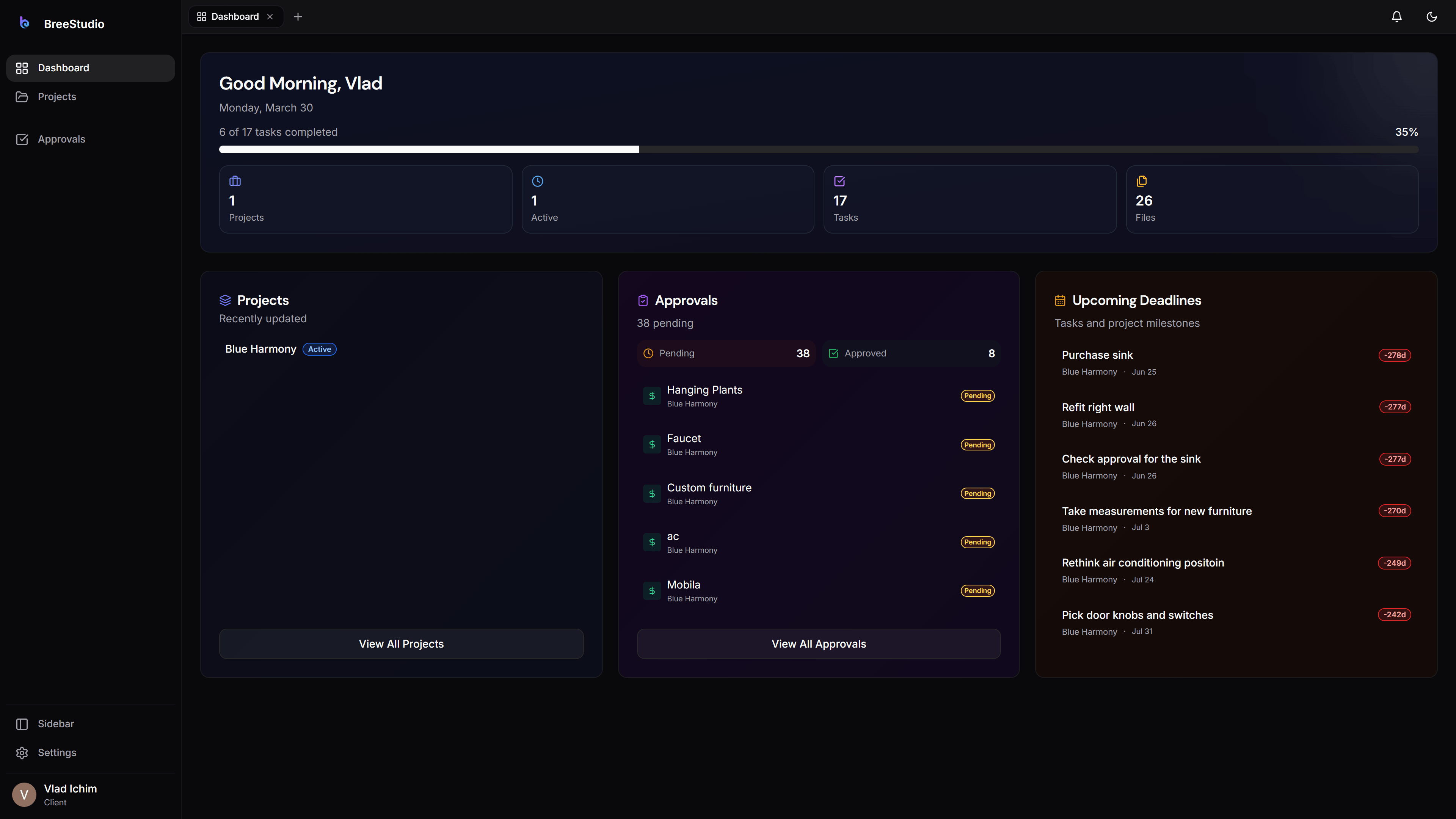Click dollar icon for Mobila
The image size is (1456, 819).
click(x=652, y=591)
